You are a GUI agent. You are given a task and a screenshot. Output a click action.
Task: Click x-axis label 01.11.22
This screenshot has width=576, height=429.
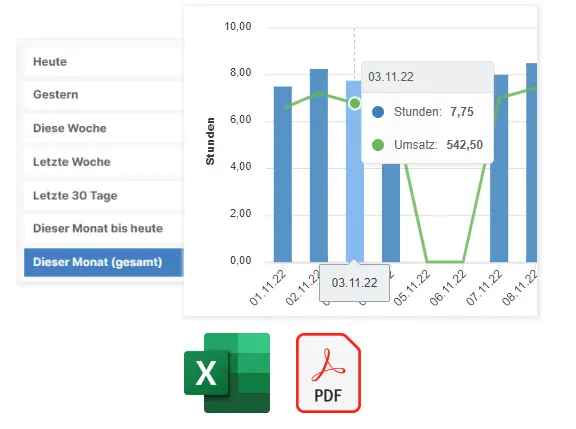(268, 288)
